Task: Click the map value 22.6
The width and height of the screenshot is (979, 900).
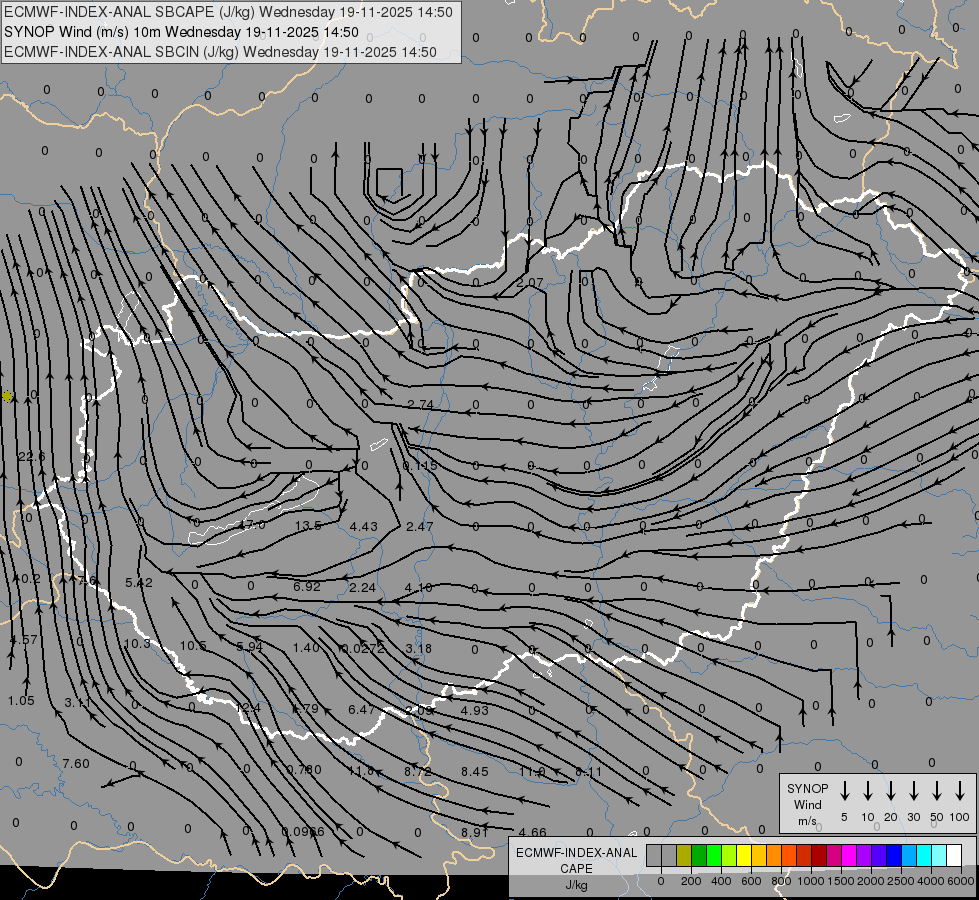Action: coord(32,457)
